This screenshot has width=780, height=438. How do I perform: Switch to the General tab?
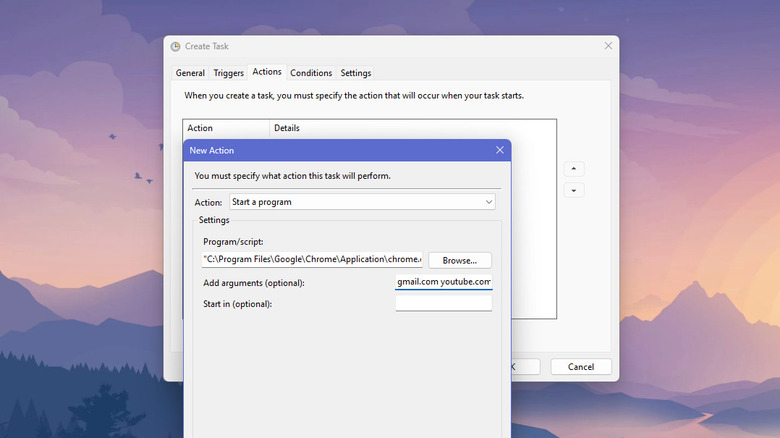coord(190,73)
